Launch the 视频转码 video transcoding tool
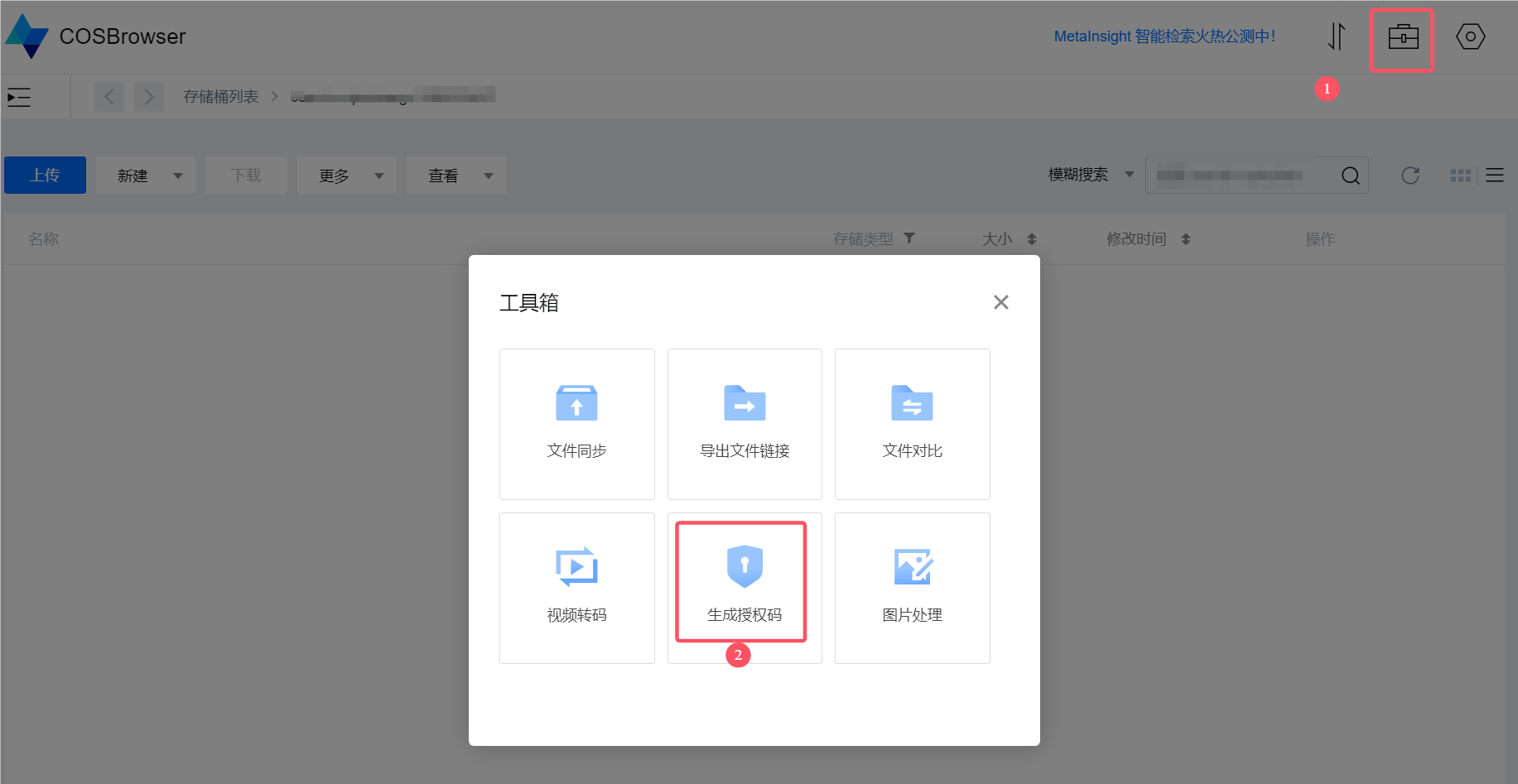The width and height of the screenshot is (1518, 784). click(576, 588)
